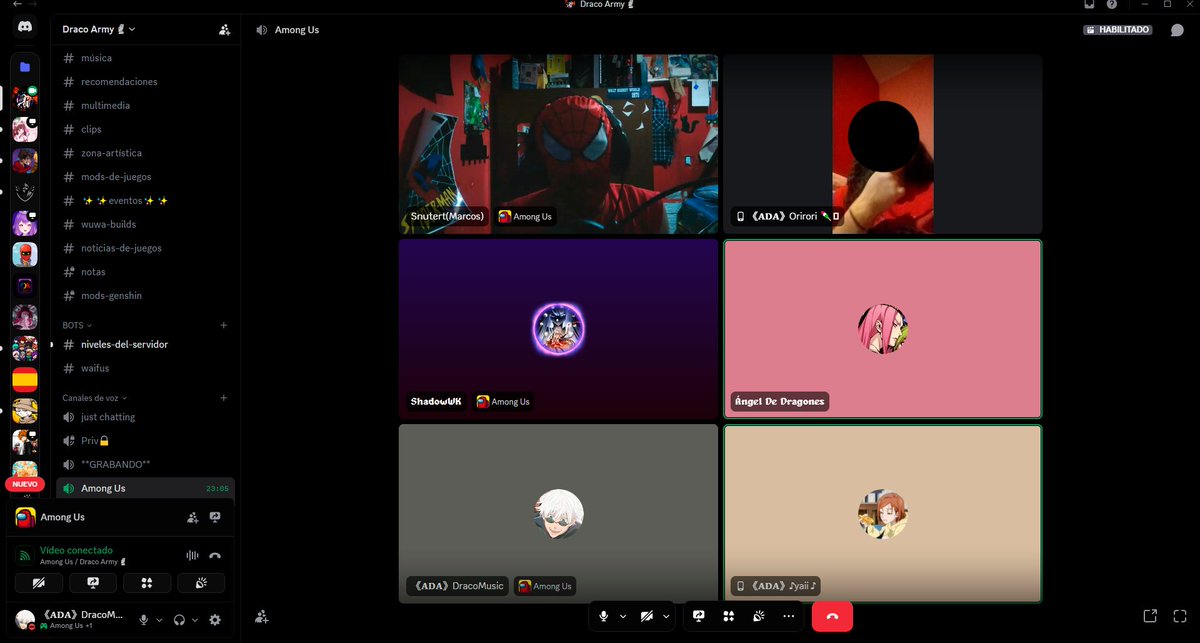This screenshot has width=1200, height=643.
Task: Expand the Draco Army server menu
Action: (99, 30)
